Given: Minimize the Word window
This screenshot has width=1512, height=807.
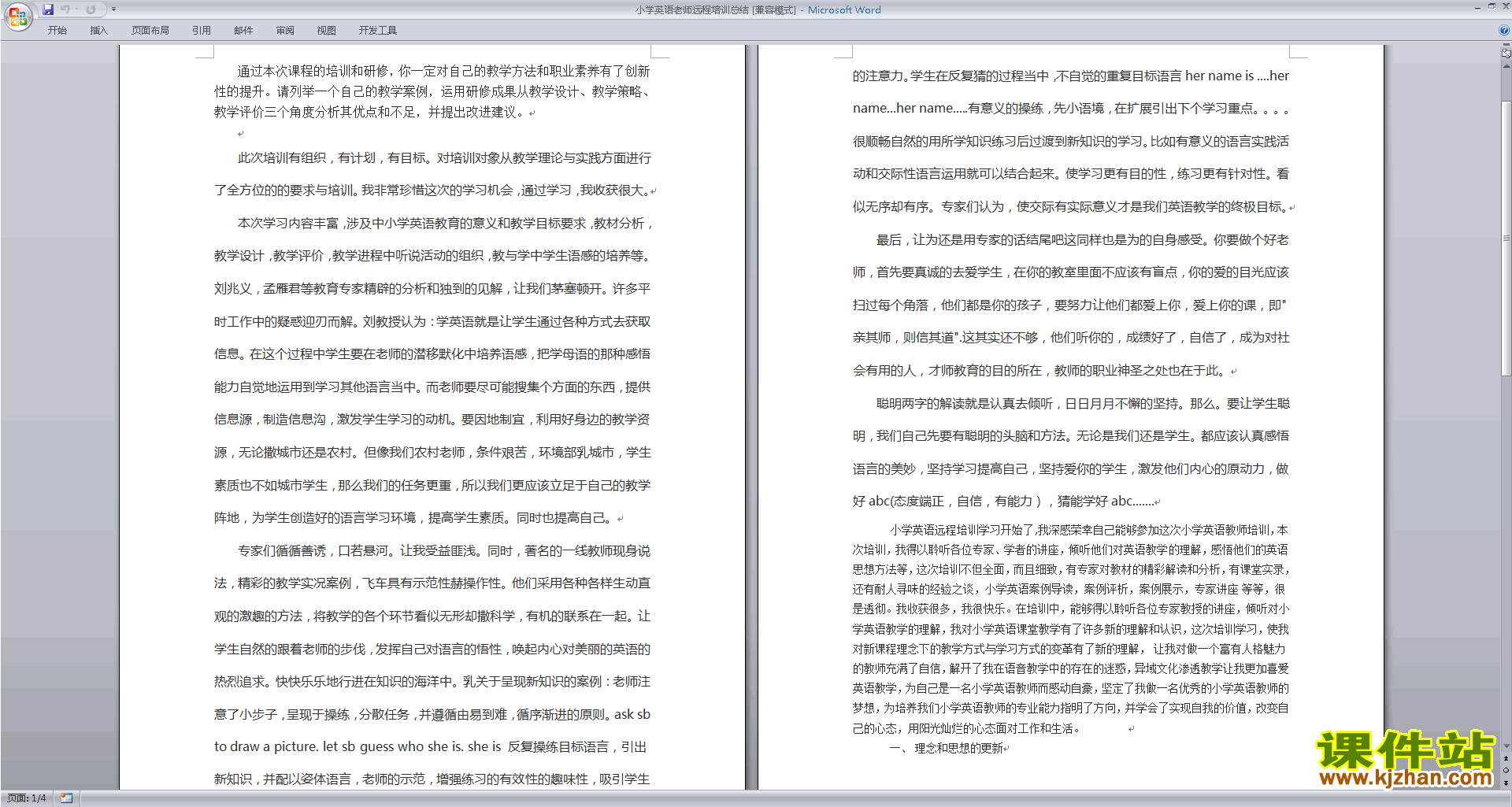Looking at the screenshot, I should (1477, 7).
